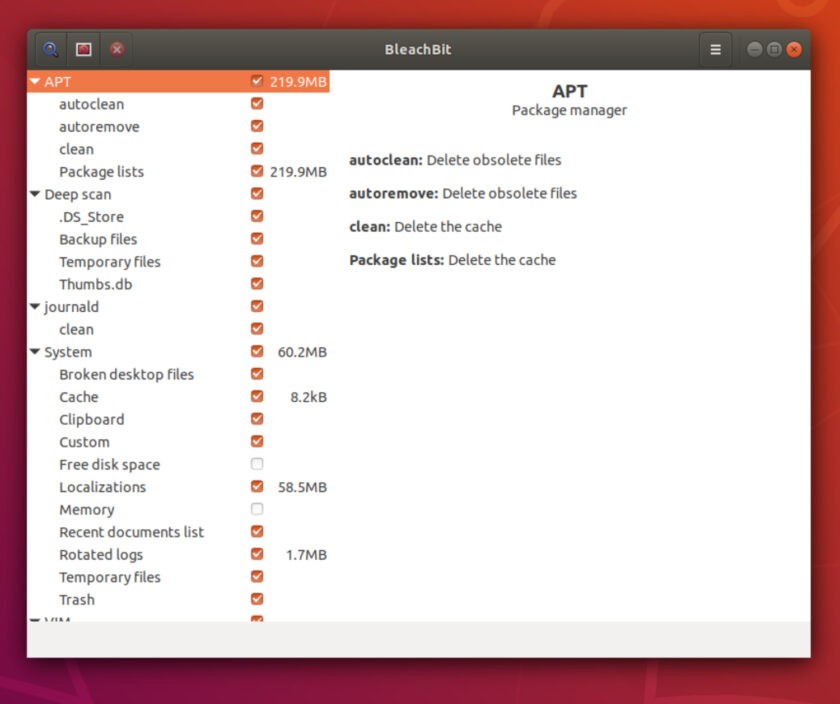Enable the Free disk space checkbox
Viewport: 840px width, 704px height.
point(257,463)
